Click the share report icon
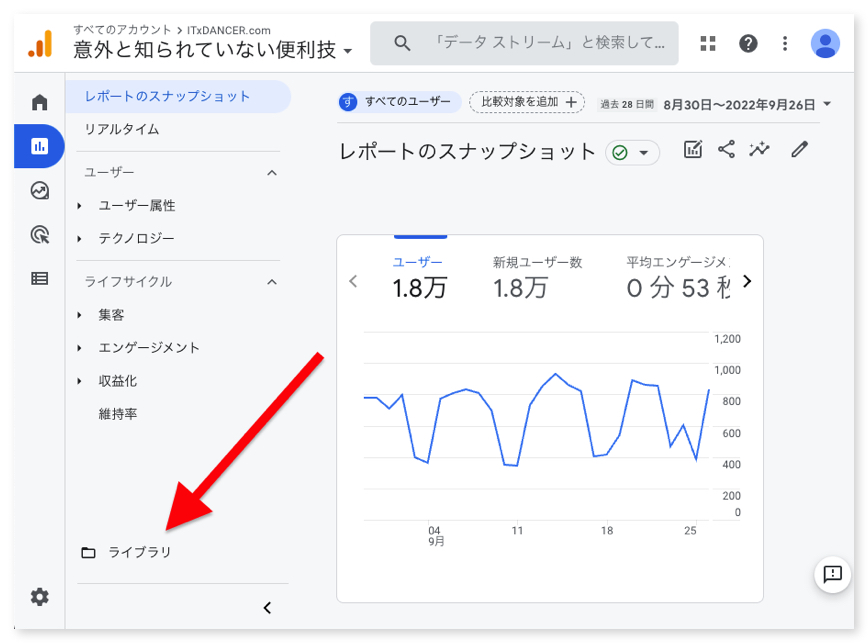Image resolution: width=868 pixels, height=643 pixels. pos(726,150)
